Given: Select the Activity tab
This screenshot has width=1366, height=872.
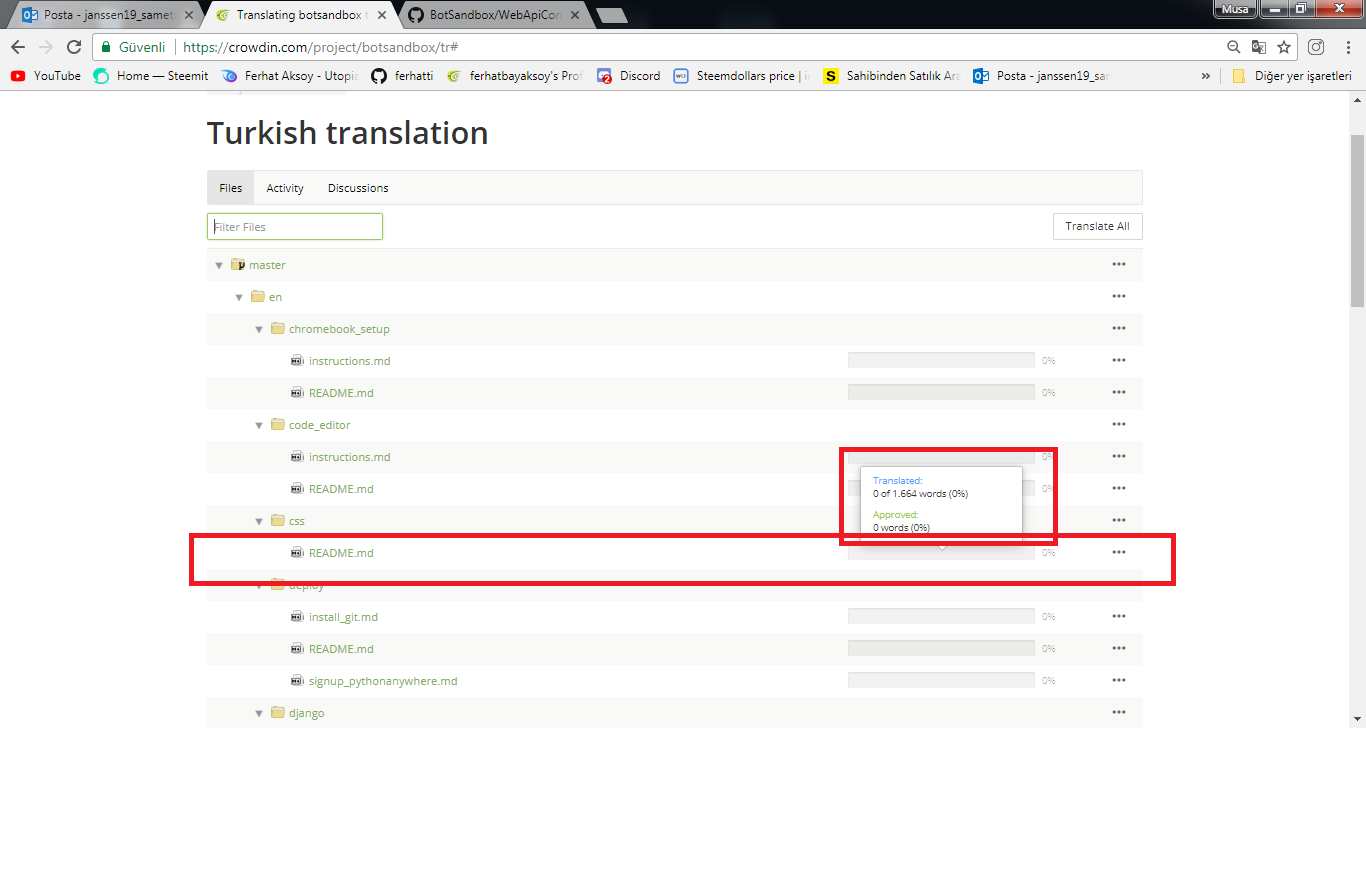Looking at the screenshot, I should (x=285, y=188).
